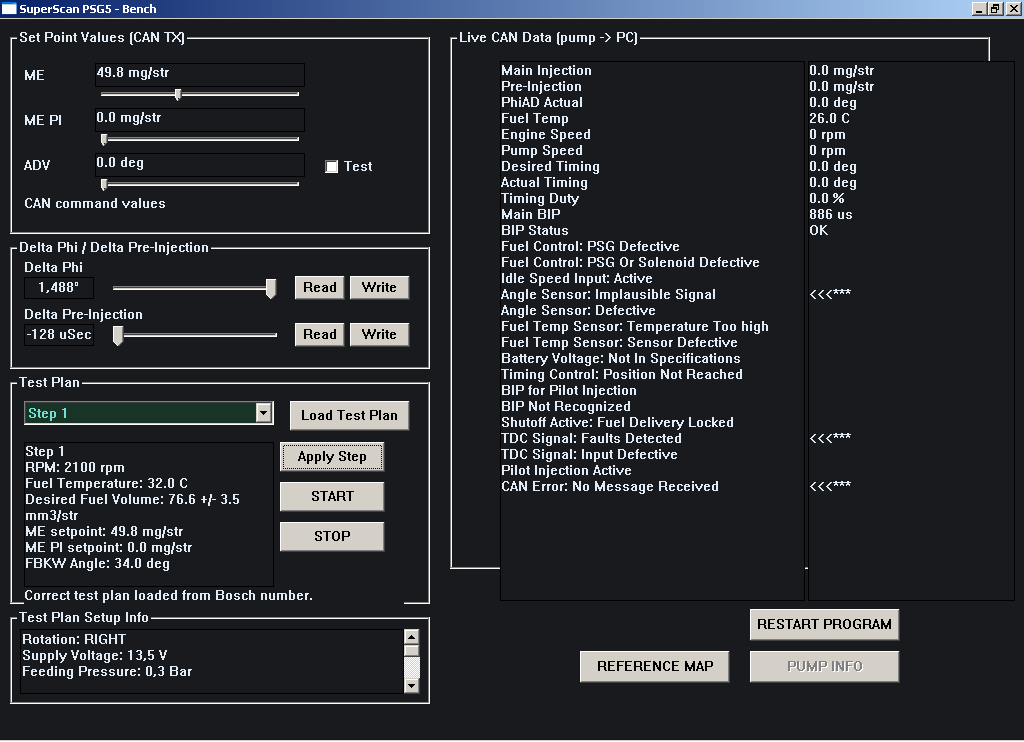Click 'Actual Timing' live data row
This screenshot has height=742, width=1024.
point(544,183)
